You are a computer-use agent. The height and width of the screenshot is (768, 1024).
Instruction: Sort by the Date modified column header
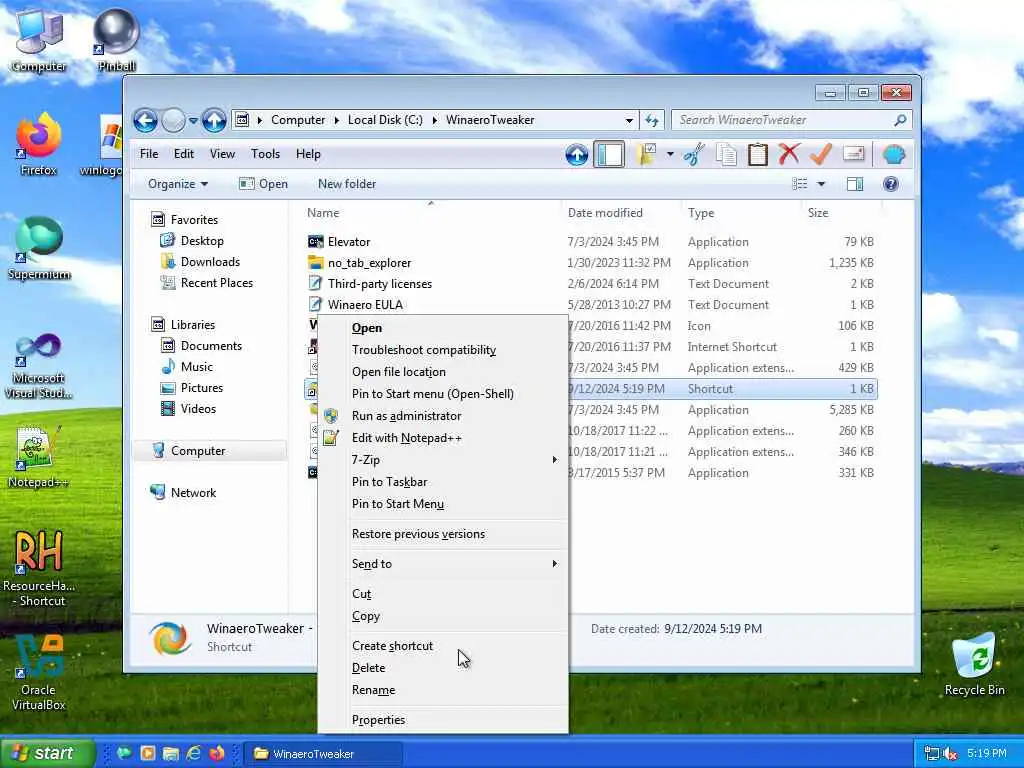coord(605,213)
